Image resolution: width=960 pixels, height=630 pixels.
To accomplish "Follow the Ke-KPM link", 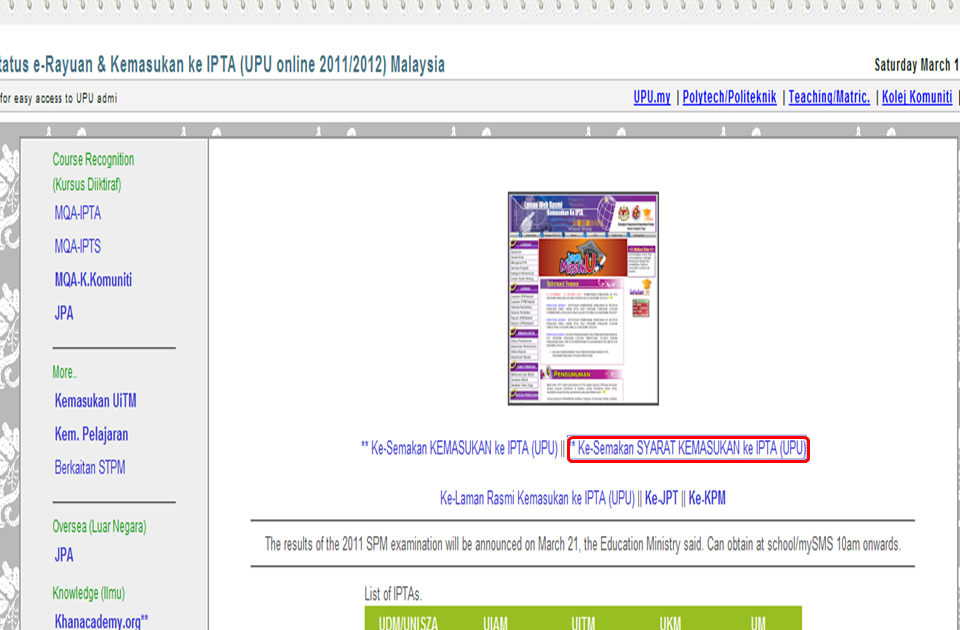I will [707, 498].
